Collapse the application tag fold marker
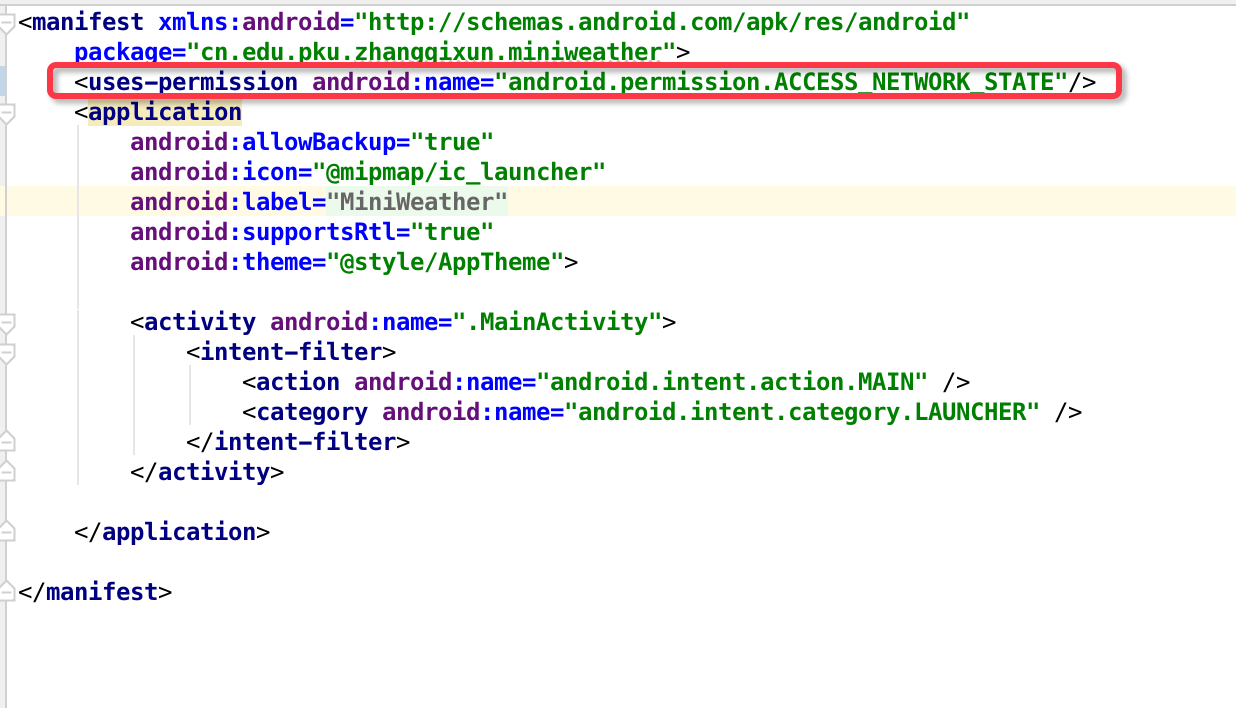 pos(7,112)
